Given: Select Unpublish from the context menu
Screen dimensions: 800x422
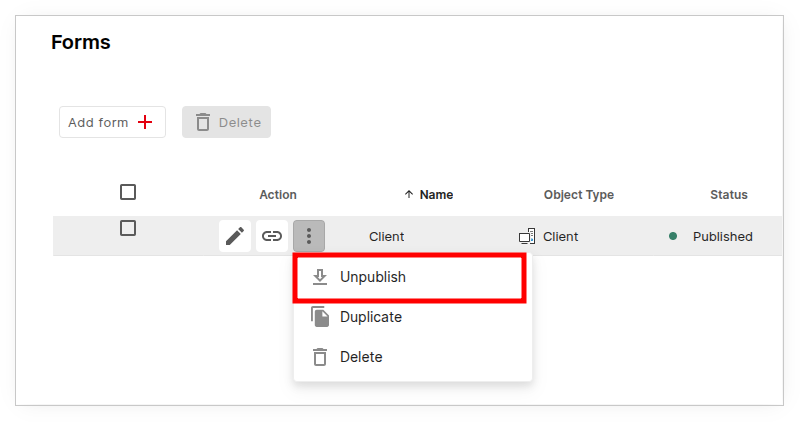Looking at the screenshot, I should coord(373,277).
